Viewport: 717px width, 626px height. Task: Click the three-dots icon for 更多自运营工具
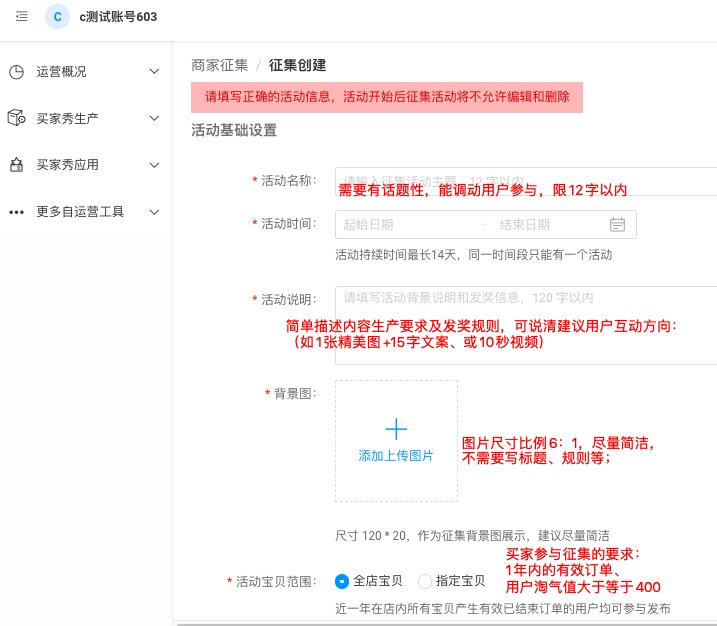click(16, 212)
